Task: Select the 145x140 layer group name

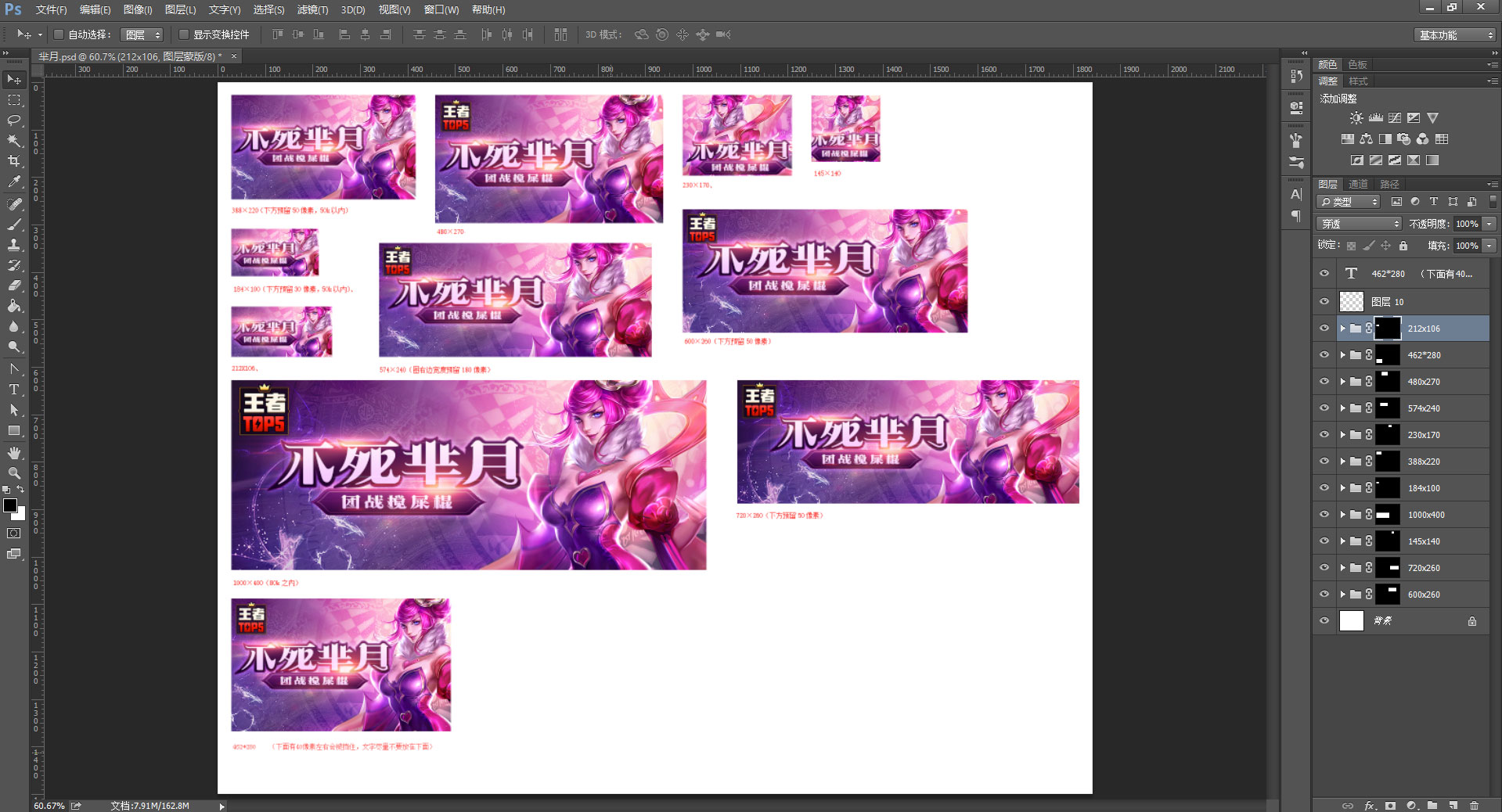Action: tap(1424, 541)
